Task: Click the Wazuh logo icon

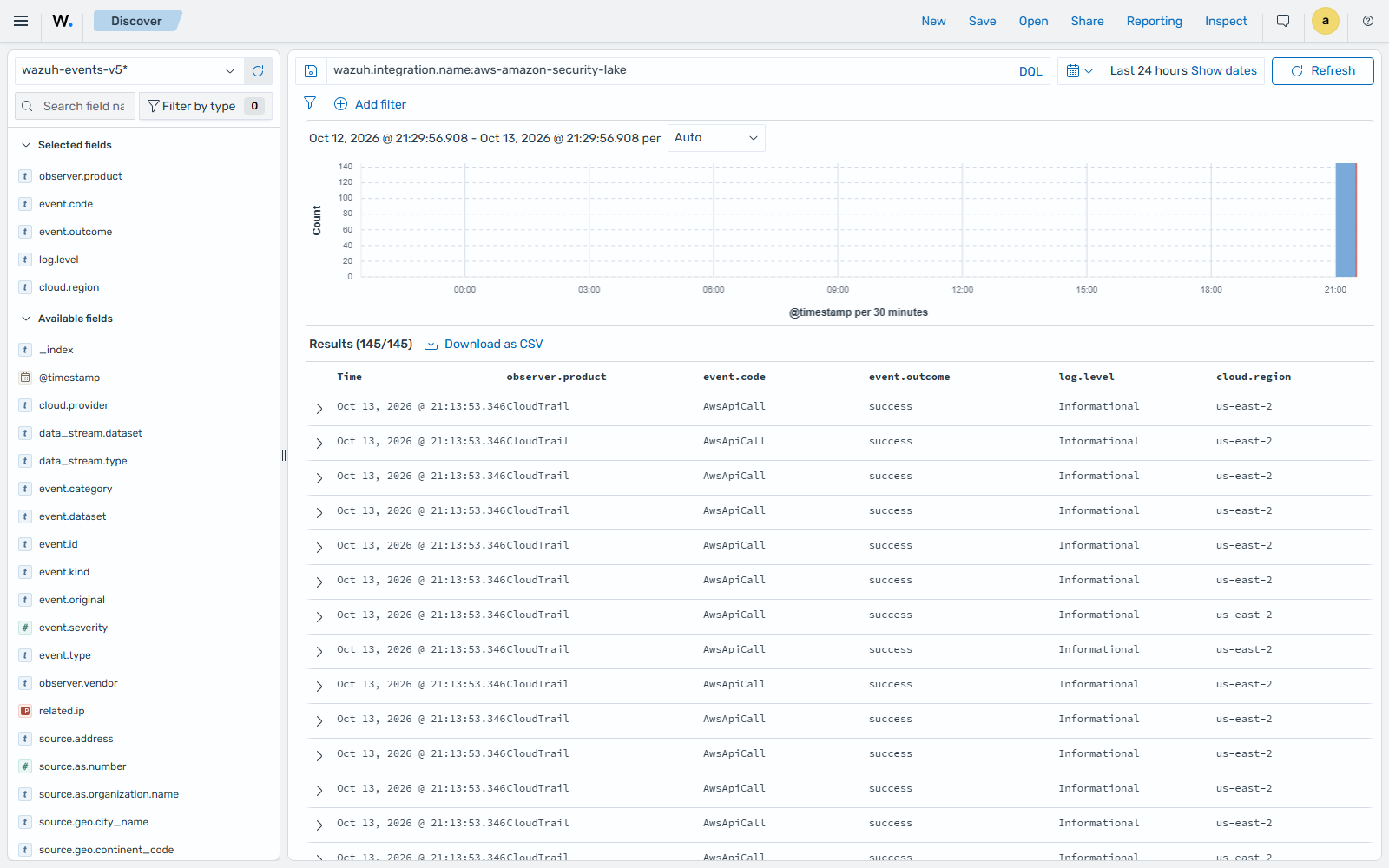Action: point(63,21)
